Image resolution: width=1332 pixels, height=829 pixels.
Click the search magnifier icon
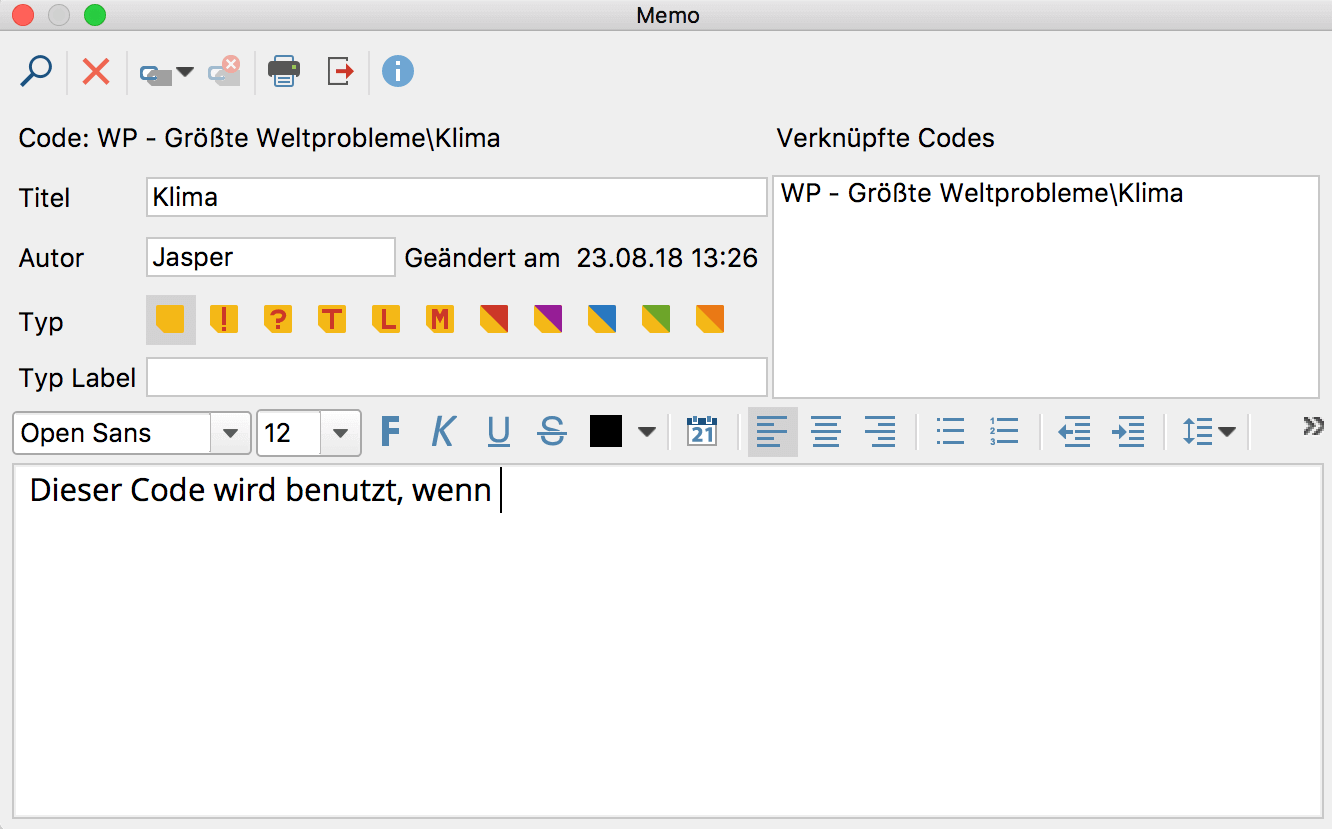[x=36, y=72]
